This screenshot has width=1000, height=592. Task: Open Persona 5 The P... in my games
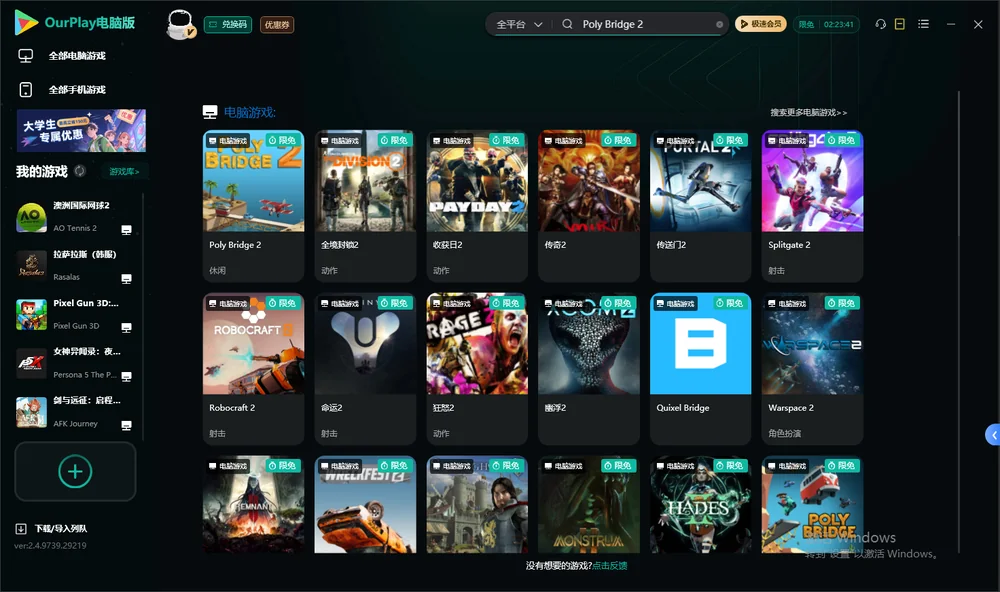pyautogui.click(x=75, y=363)
